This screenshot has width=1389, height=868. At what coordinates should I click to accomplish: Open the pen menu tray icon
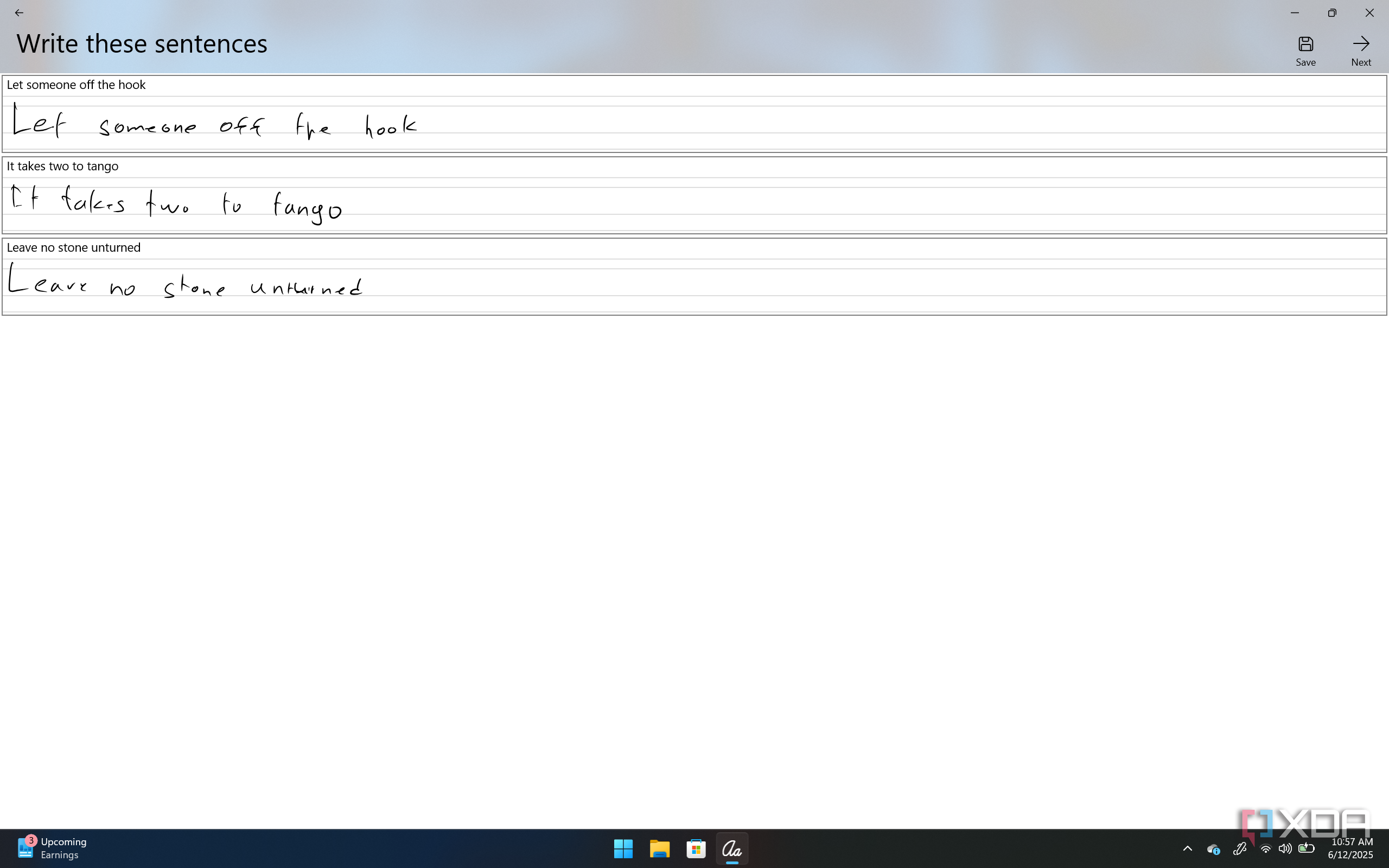click(x=1239, y=848)
